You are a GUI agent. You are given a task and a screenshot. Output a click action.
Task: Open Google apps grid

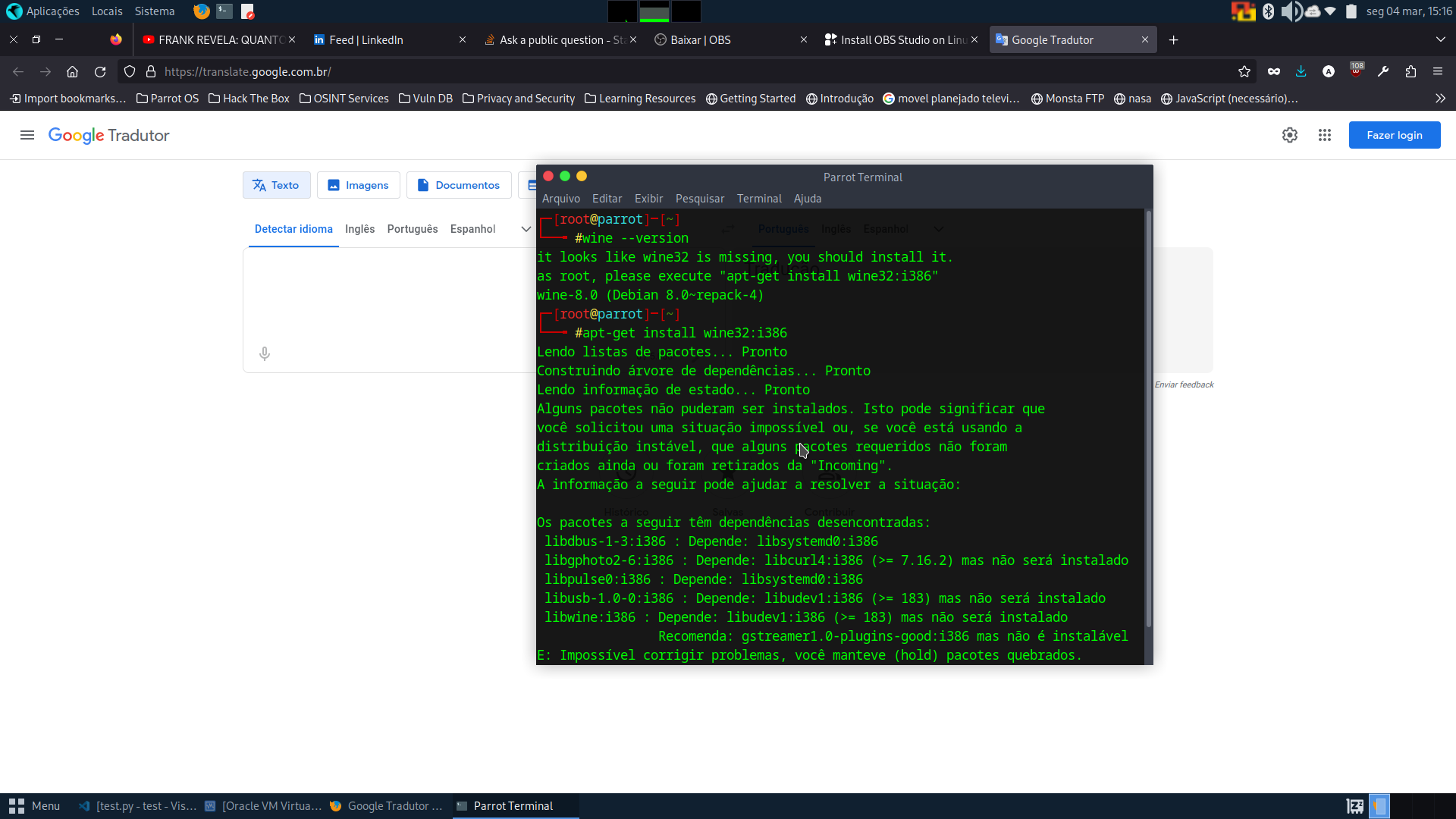(x=1325, y=135)
